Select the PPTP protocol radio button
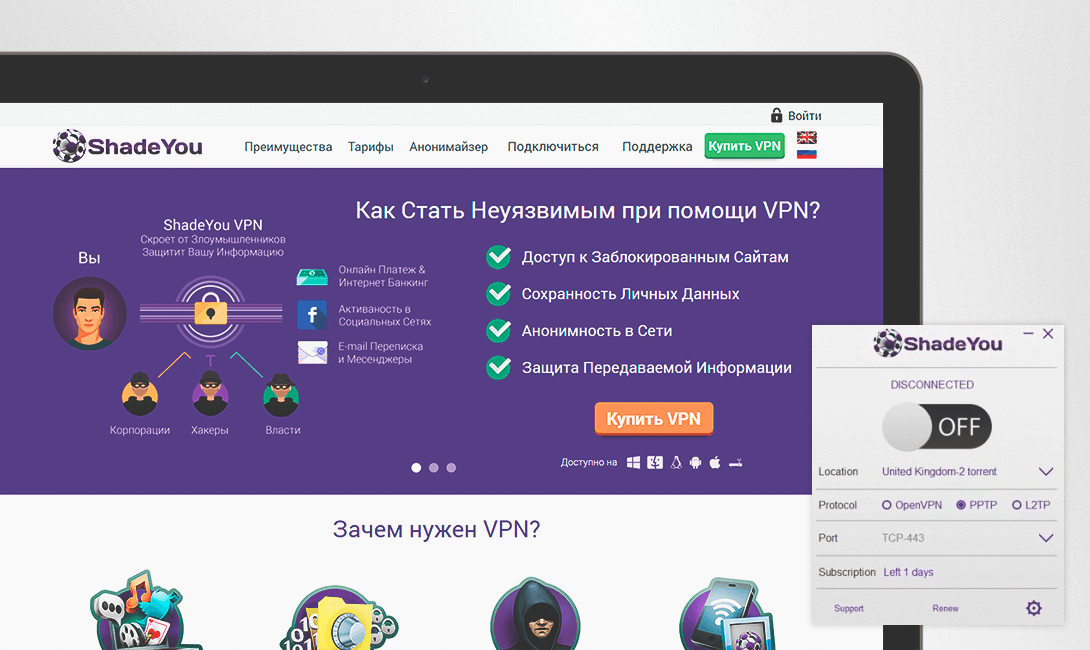Screen dimensions: 1090x650 [961, 505]
